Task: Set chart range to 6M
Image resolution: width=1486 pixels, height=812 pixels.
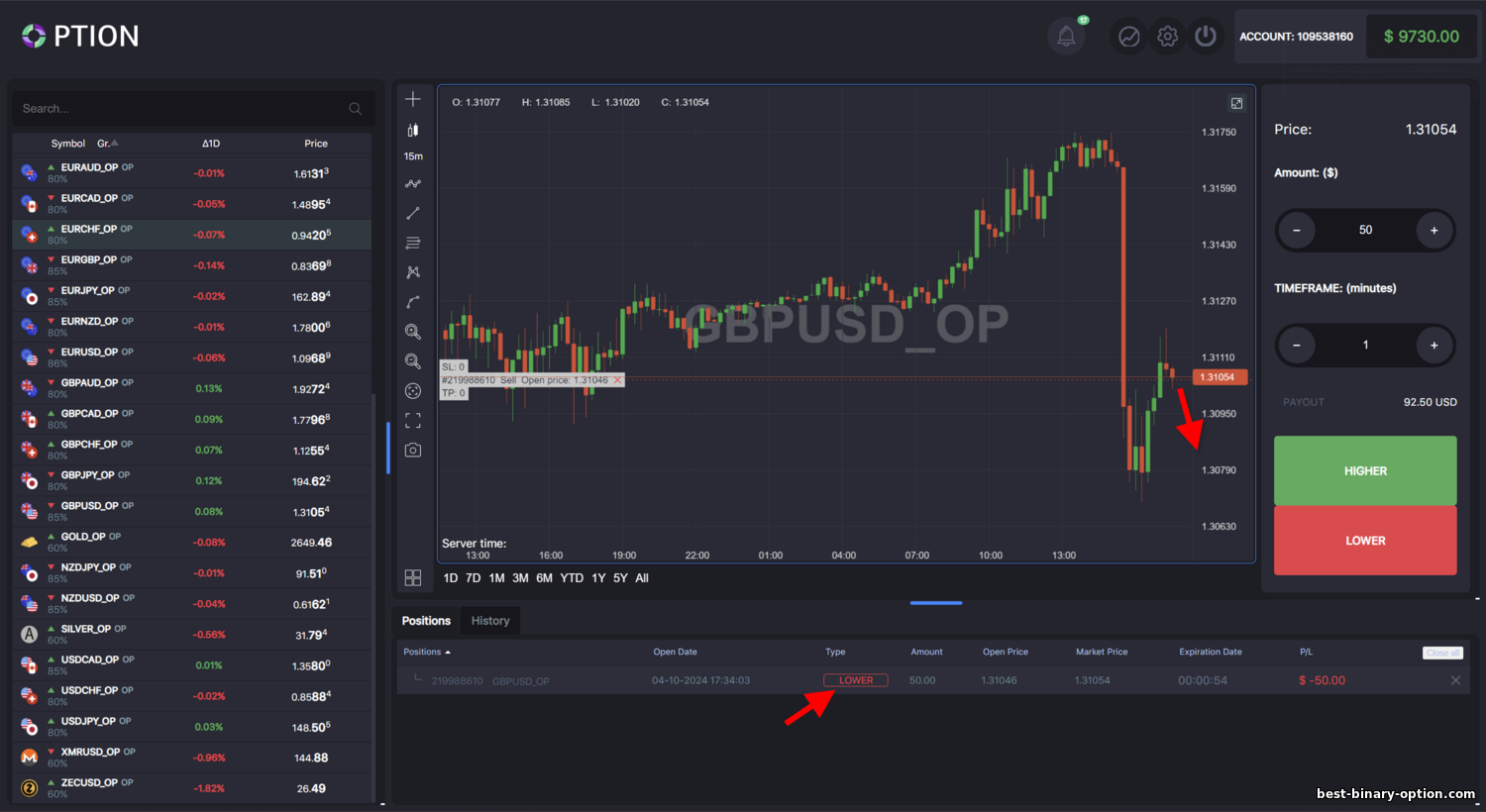Action: tap(544, 578)
